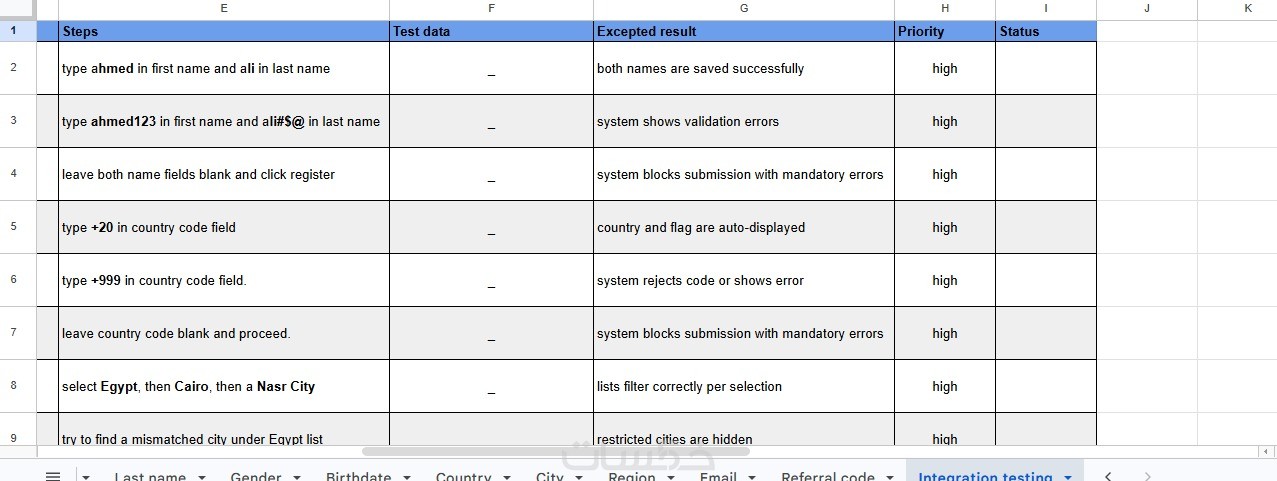Open Last name sheet tab menu arrow
1277x481 pixels.
point(202,477)
